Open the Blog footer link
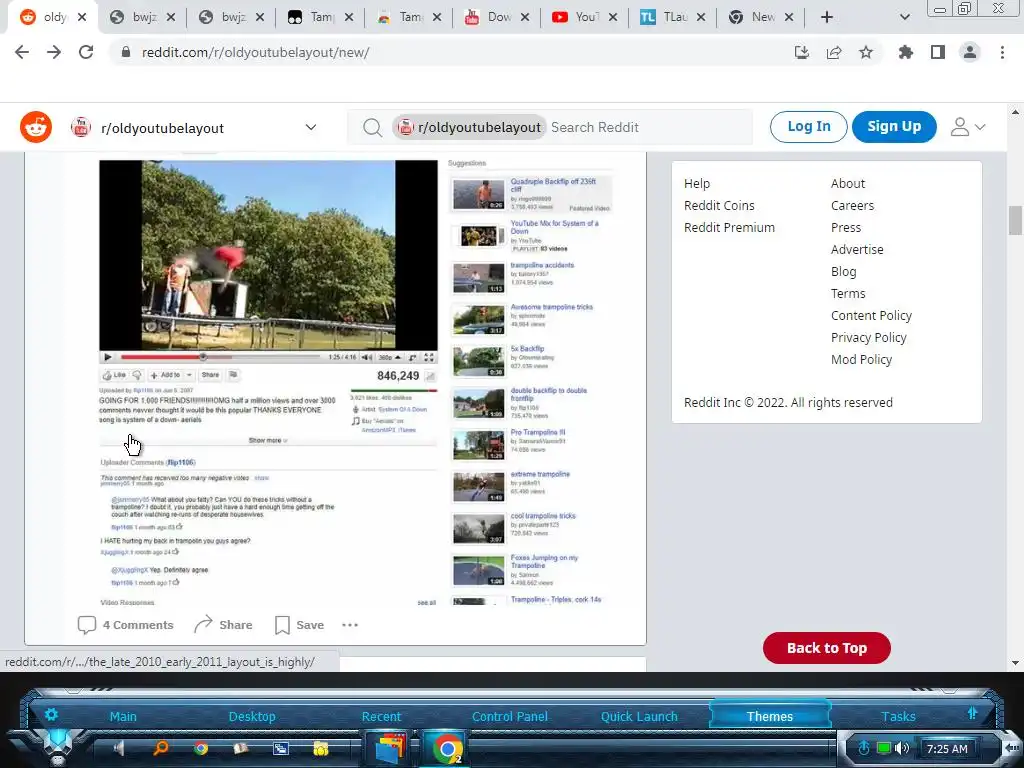Viewport: 1024px width, 768px height. pyautogui.click(x=843, y=272)
